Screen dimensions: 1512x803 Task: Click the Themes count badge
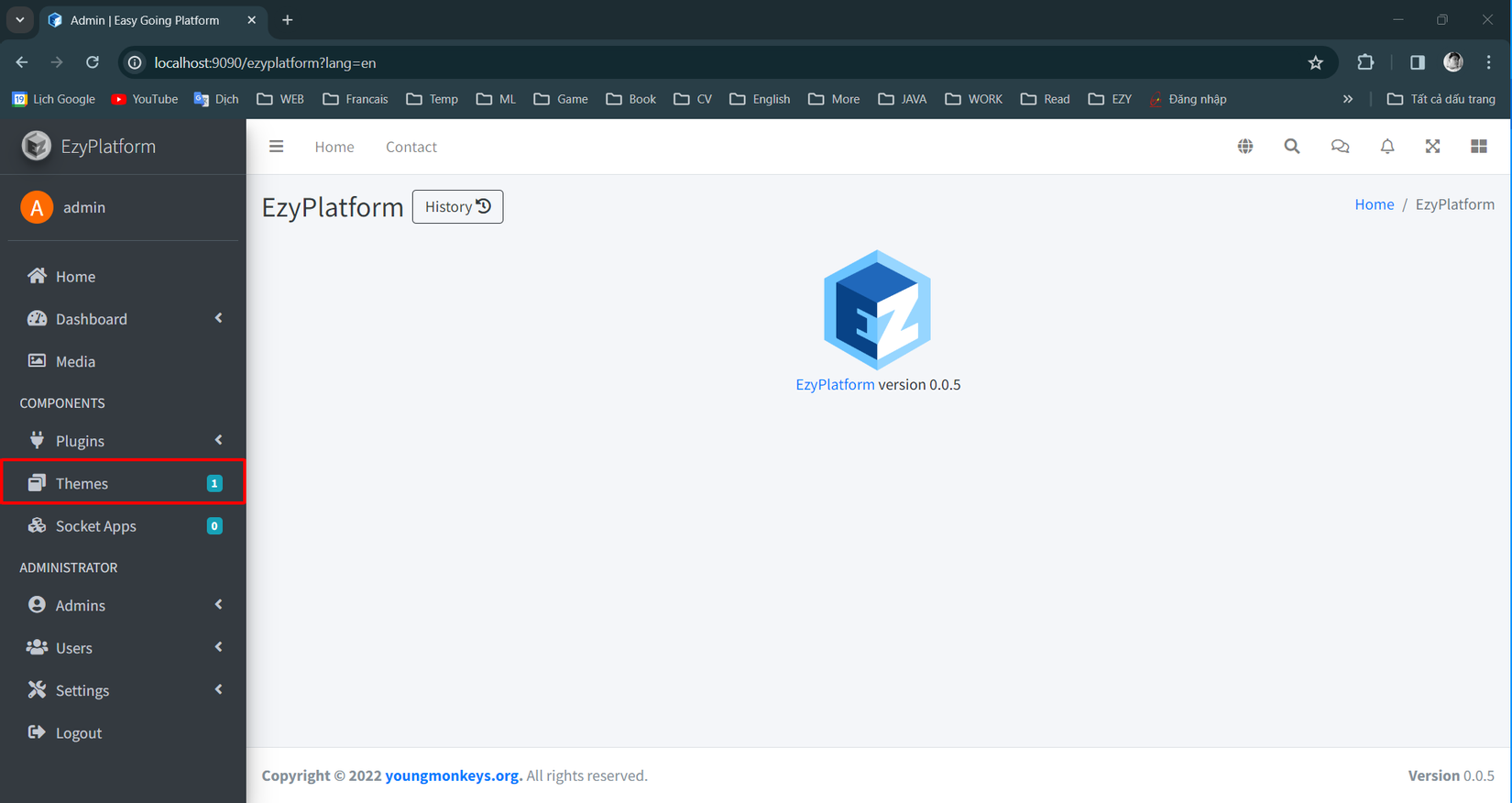[x=214, y=483]
